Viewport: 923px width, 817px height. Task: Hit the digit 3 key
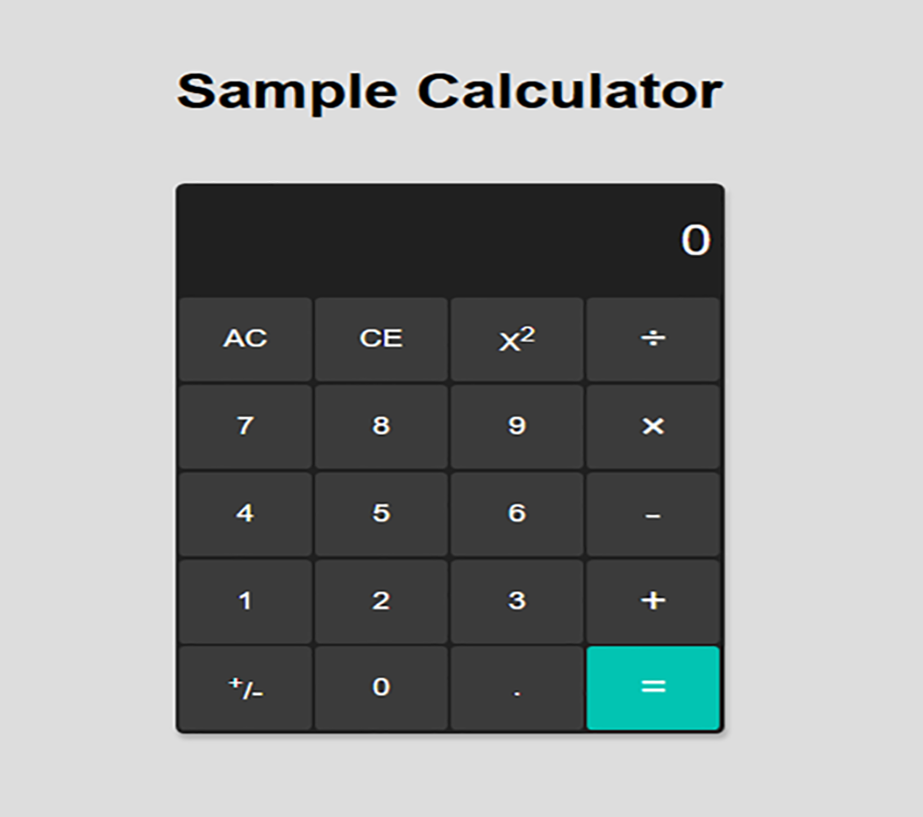(517, 601)
